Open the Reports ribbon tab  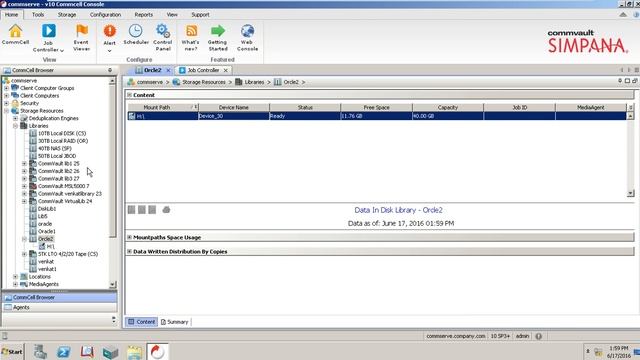pos(144,15)
